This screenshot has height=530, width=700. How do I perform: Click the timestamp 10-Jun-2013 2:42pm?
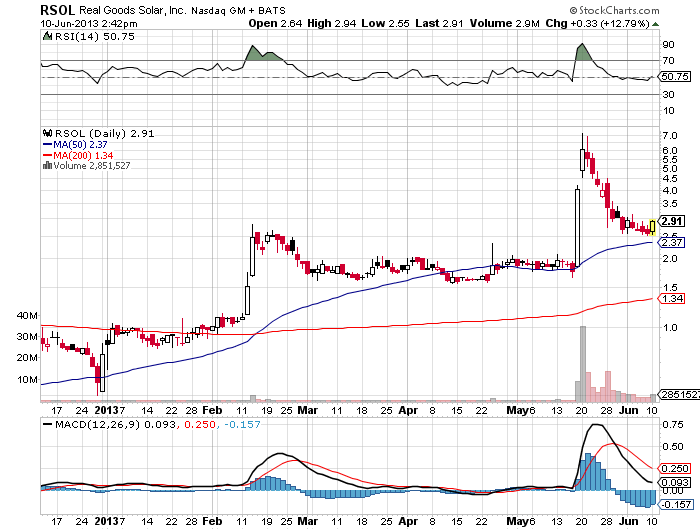pos(89,24)
